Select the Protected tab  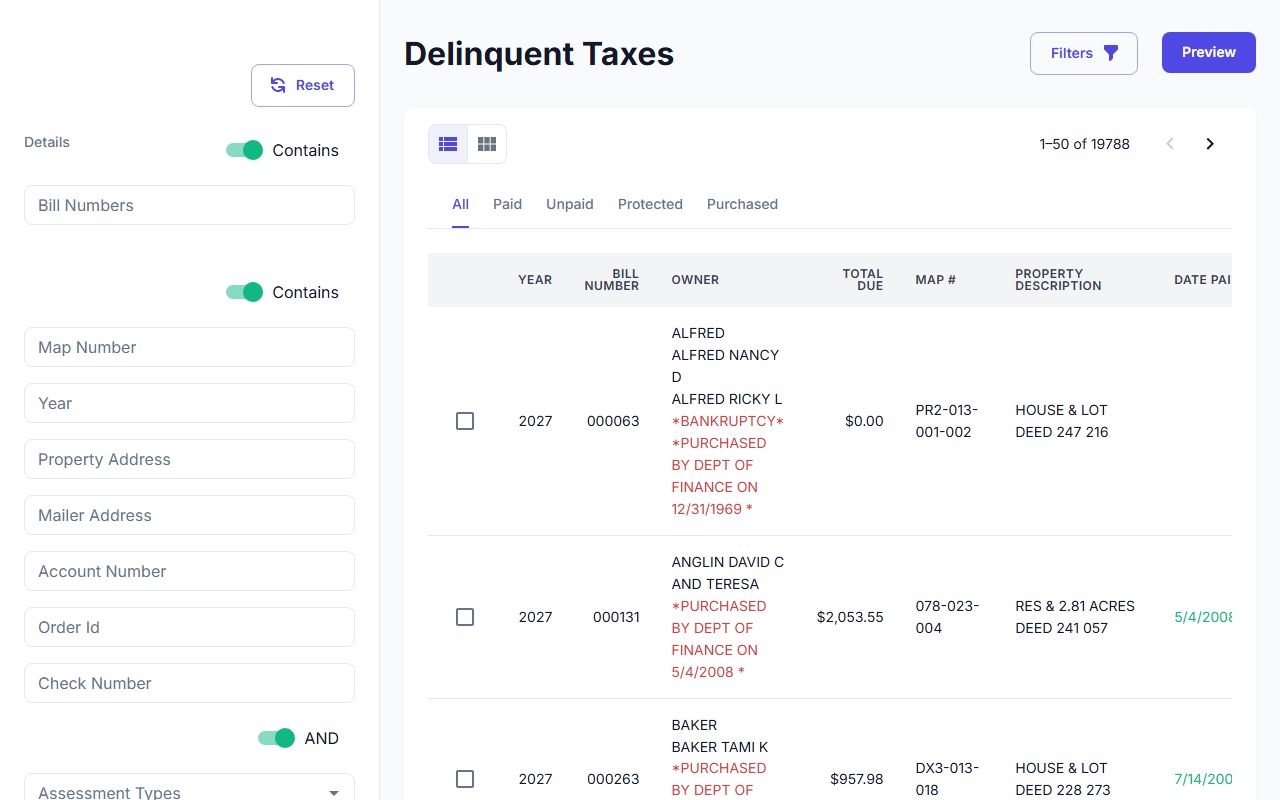[x=650, y=204]
